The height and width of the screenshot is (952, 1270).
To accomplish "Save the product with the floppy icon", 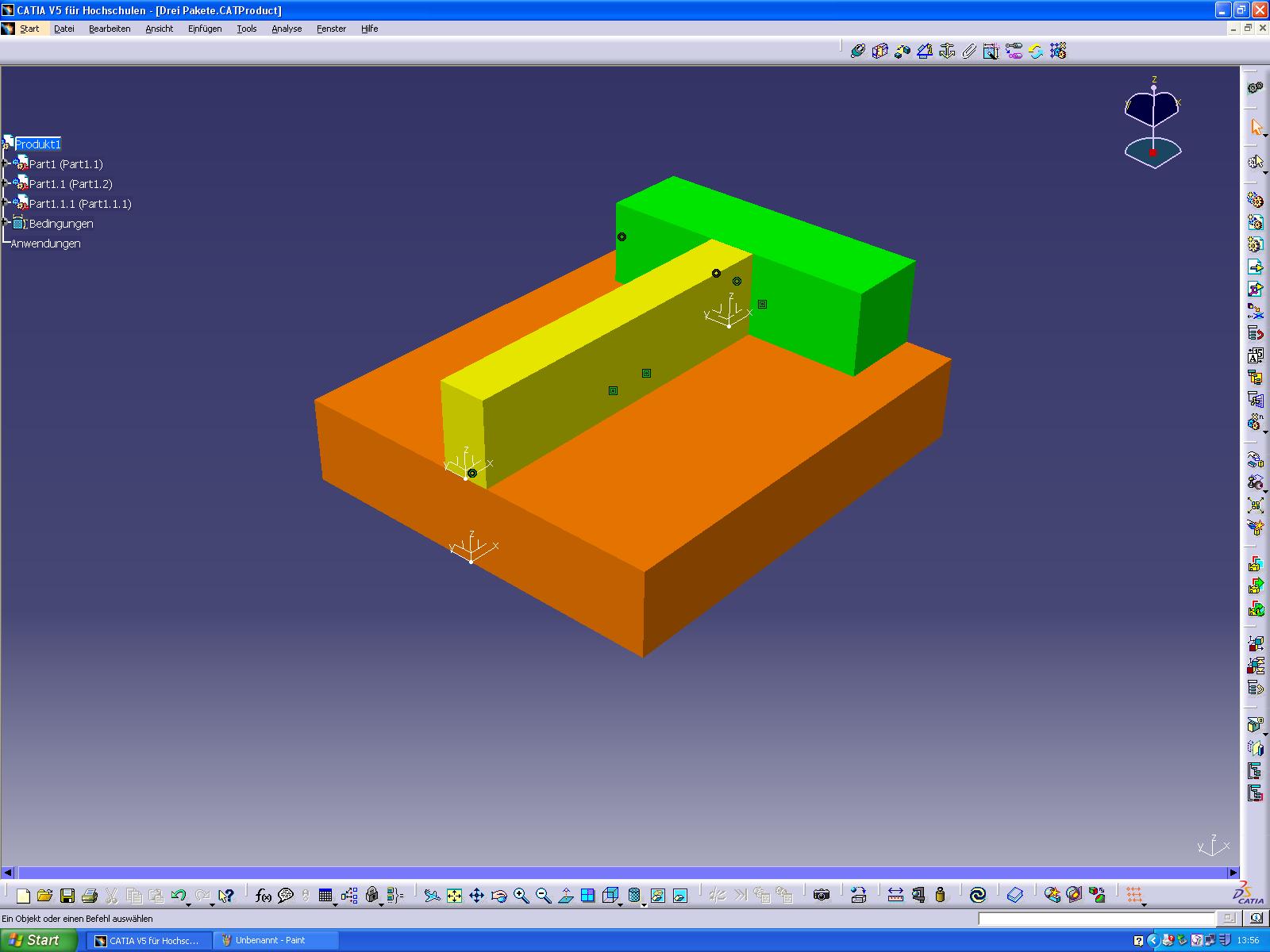I will 67,896.
